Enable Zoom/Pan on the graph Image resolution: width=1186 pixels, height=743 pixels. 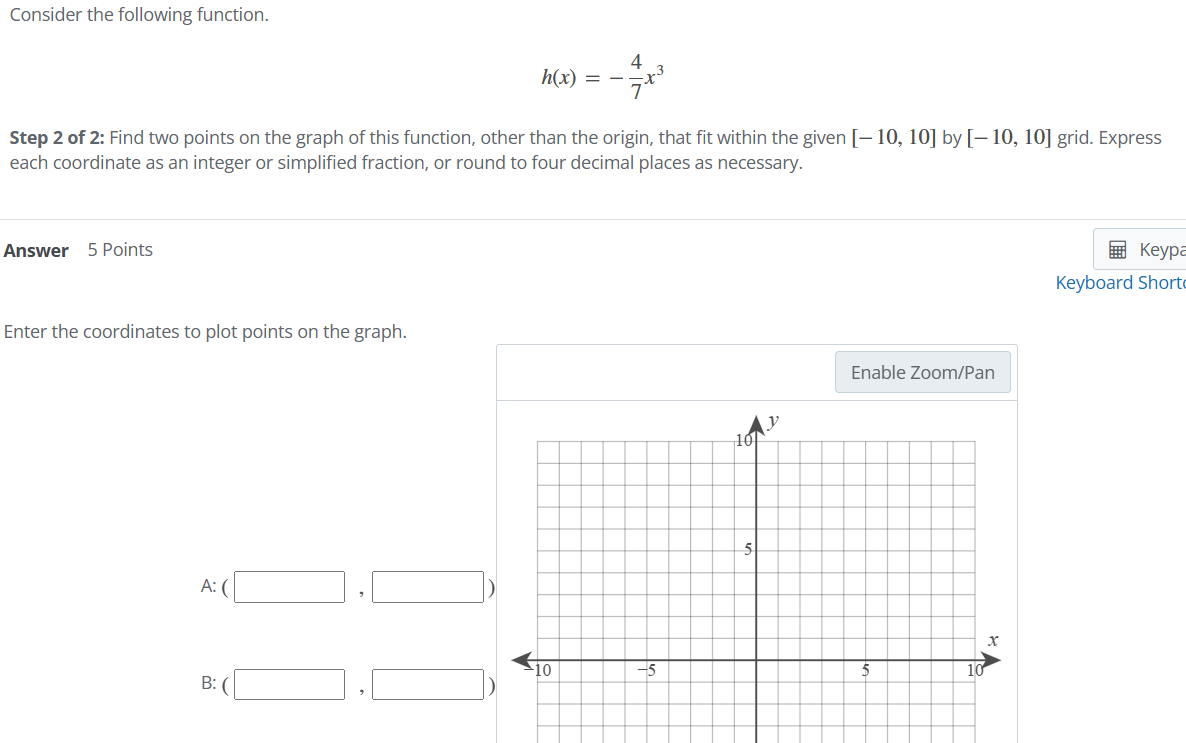[922, 371]
